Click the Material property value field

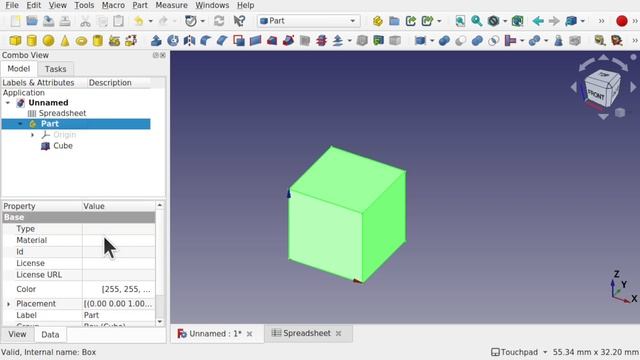(119, 240)
